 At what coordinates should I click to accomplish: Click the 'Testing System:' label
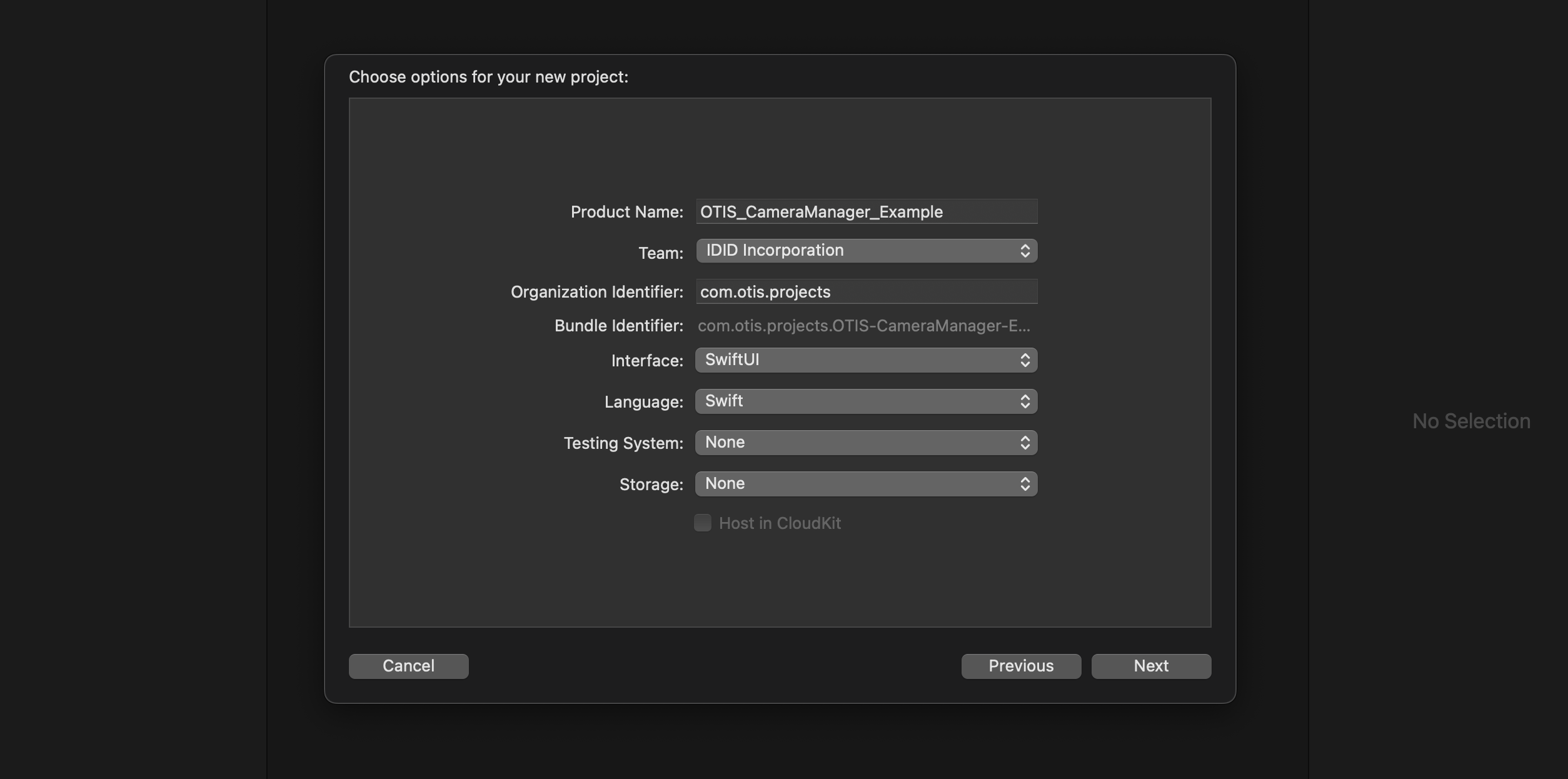[623, 443]
